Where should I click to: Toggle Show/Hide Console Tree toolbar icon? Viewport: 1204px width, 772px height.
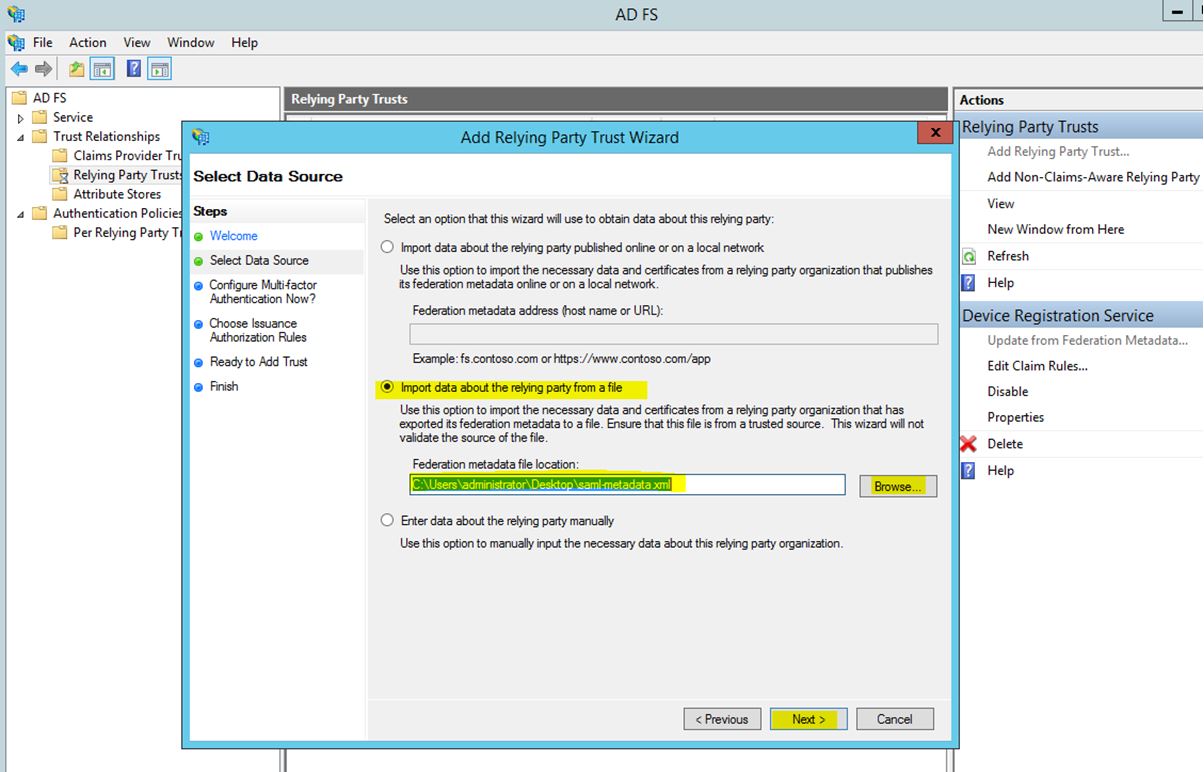tap(101, 69)
